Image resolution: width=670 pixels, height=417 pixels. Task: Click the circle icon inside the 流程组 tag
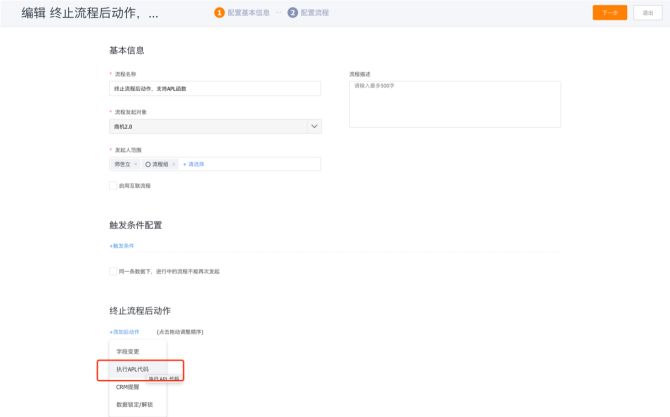(x=148, y=164)
